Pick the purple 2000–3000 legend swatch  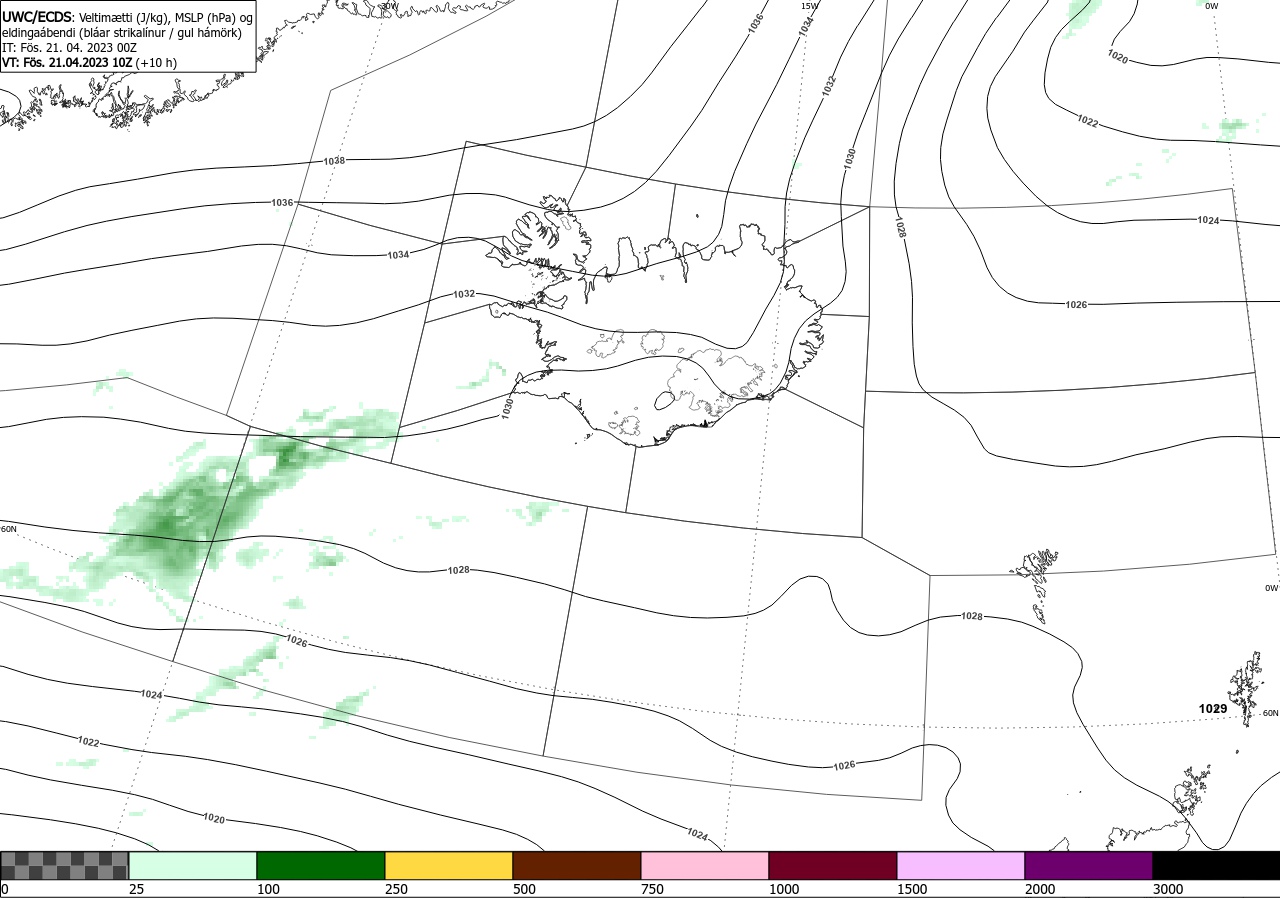pyautogui.click(x=1089, y=865)
